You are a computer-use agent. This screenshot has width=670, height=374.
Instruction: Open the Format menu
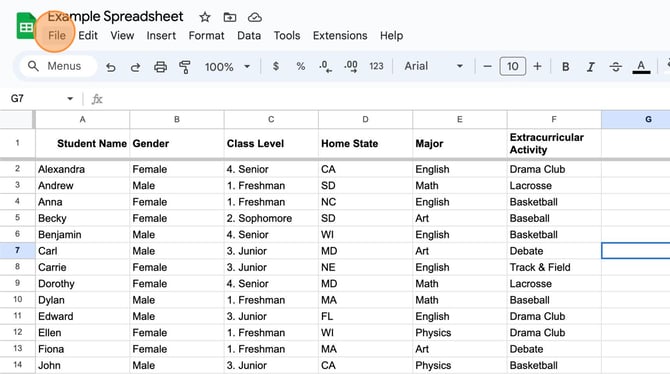pos(206,35)
